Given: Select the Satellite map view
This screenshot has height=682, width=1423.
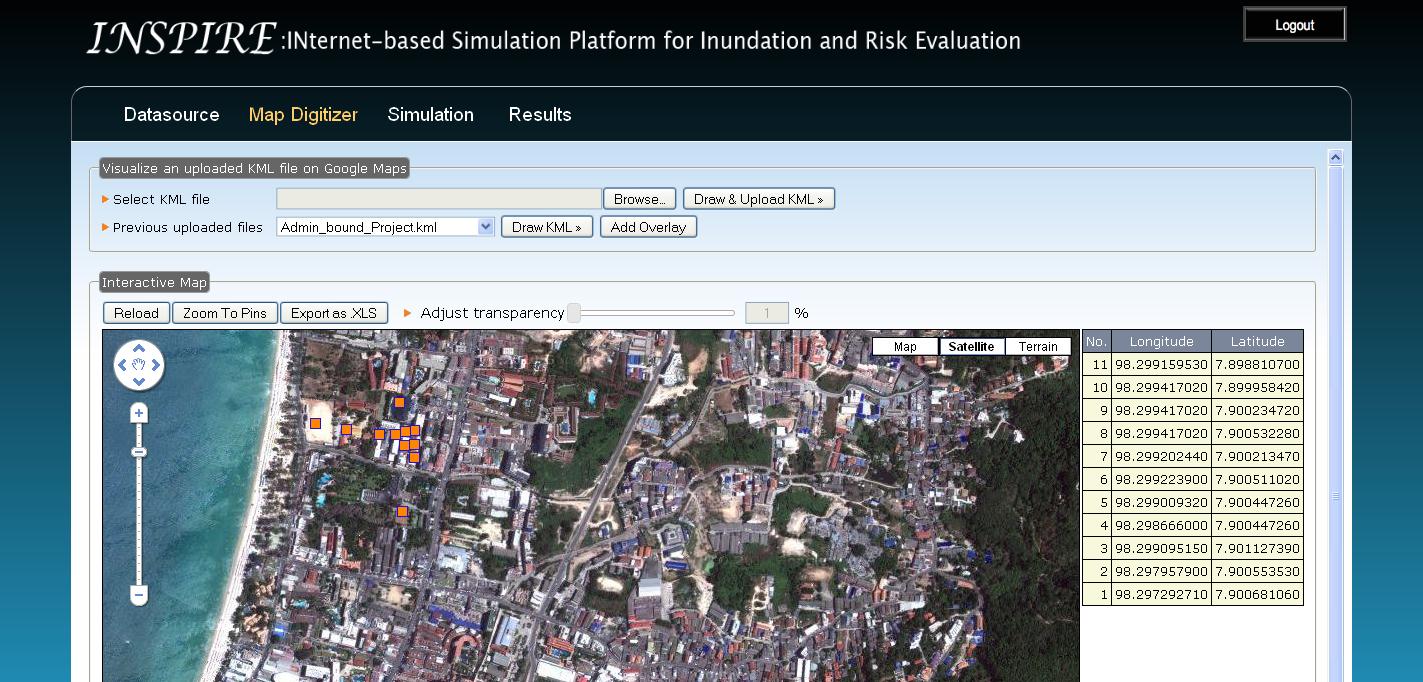Looking at the screenshot, I should [971, 347].
